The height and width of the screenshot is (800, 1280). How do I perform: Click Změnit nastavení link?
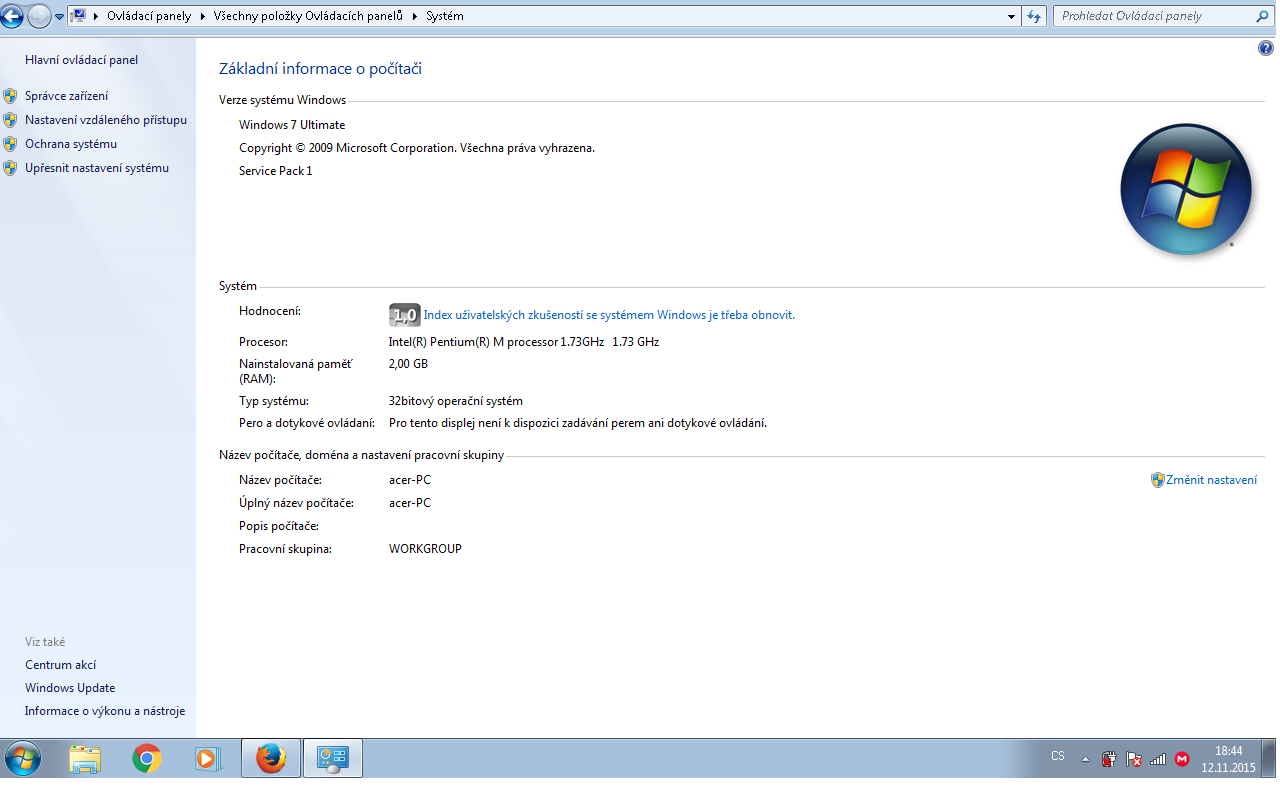[1211, 480]
